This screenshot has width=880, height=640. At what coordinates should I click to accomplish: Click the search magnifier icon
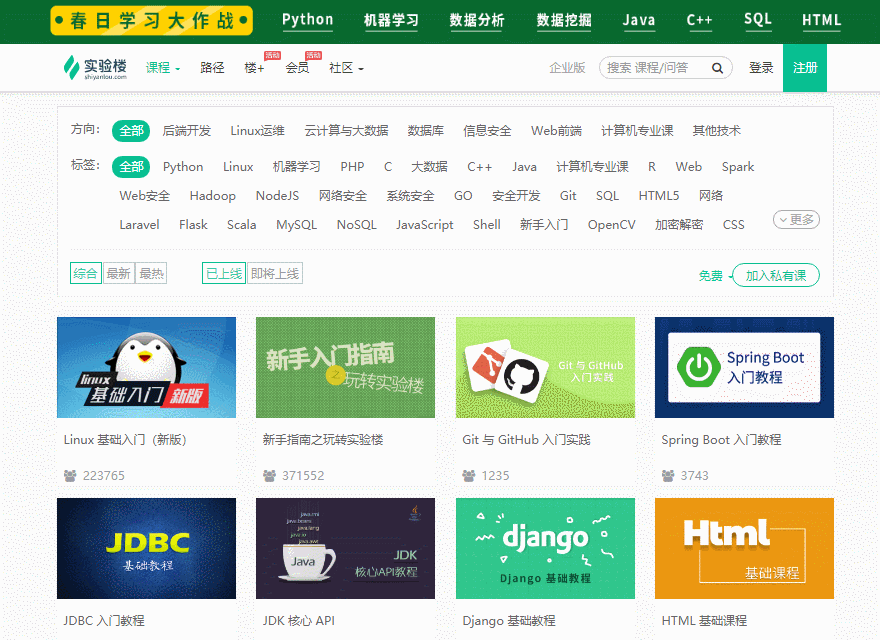(717, 68)
